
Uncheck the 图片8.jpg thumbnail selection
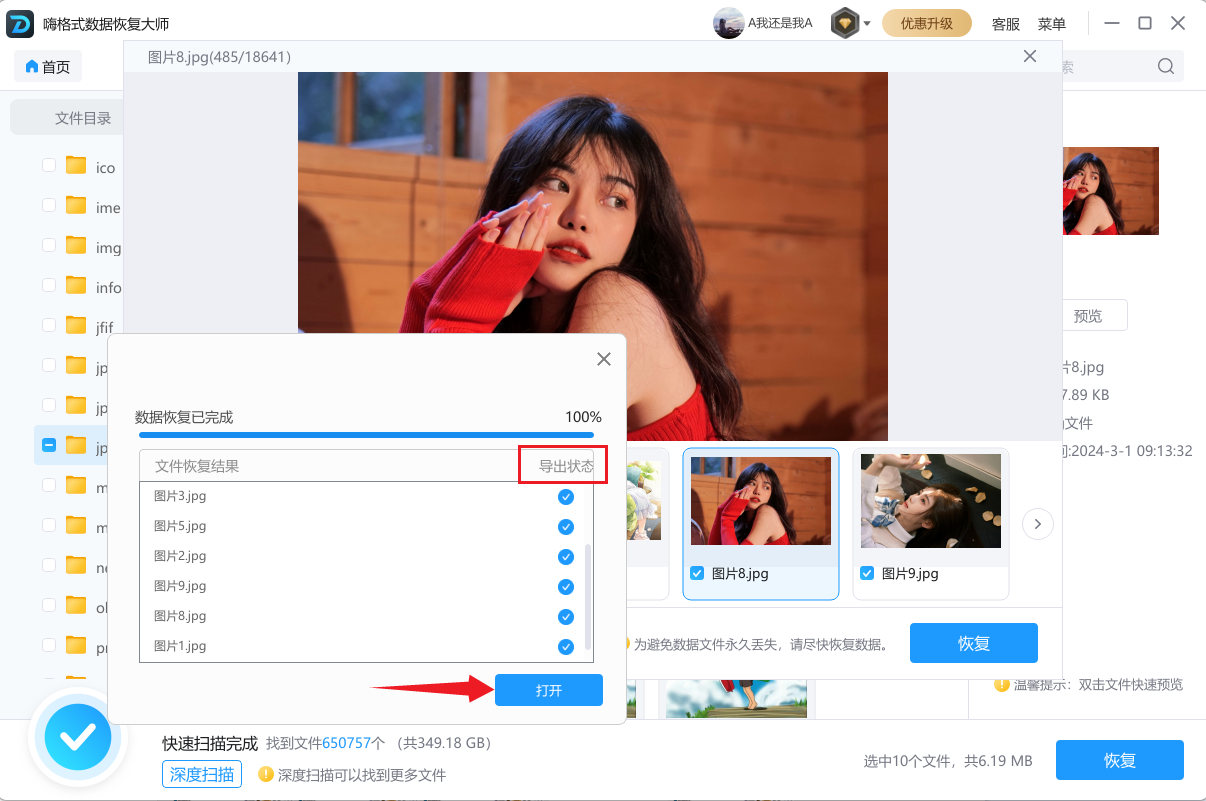coord(697,573)
